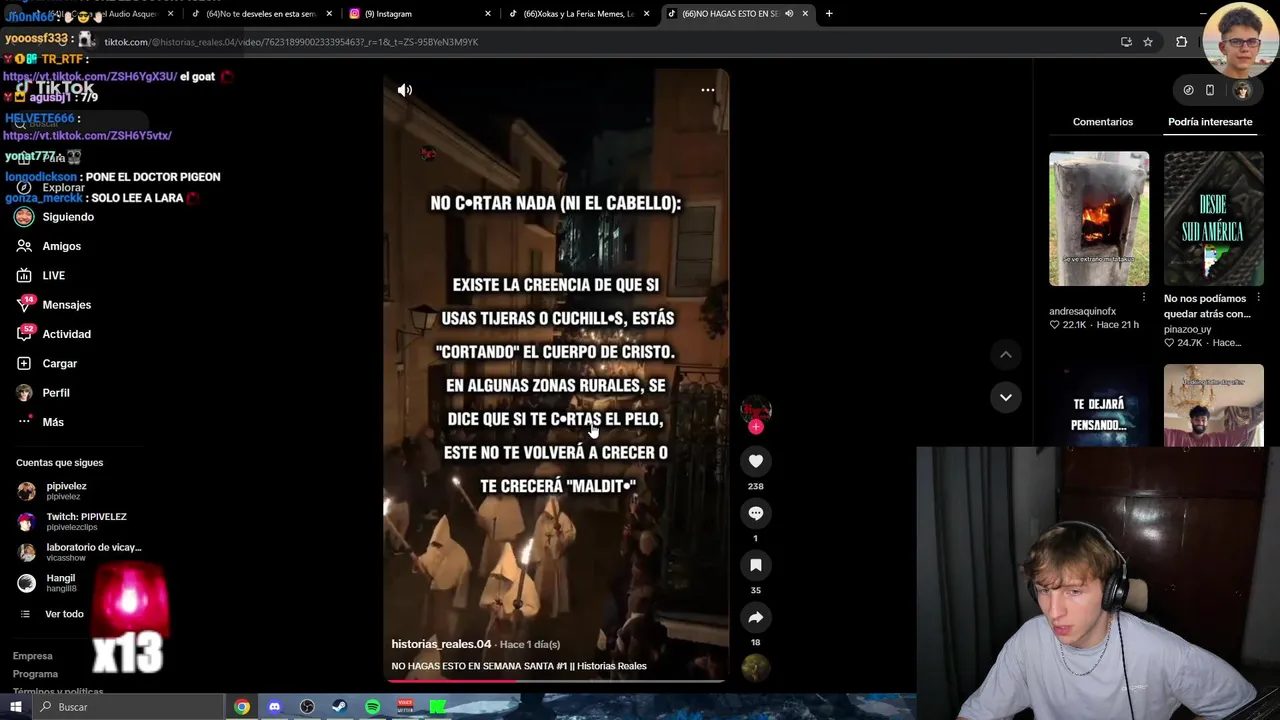Share the video with the arrow icon
Image resolution: width=1280 pixels, height=720 pixels.
[756, 617]
